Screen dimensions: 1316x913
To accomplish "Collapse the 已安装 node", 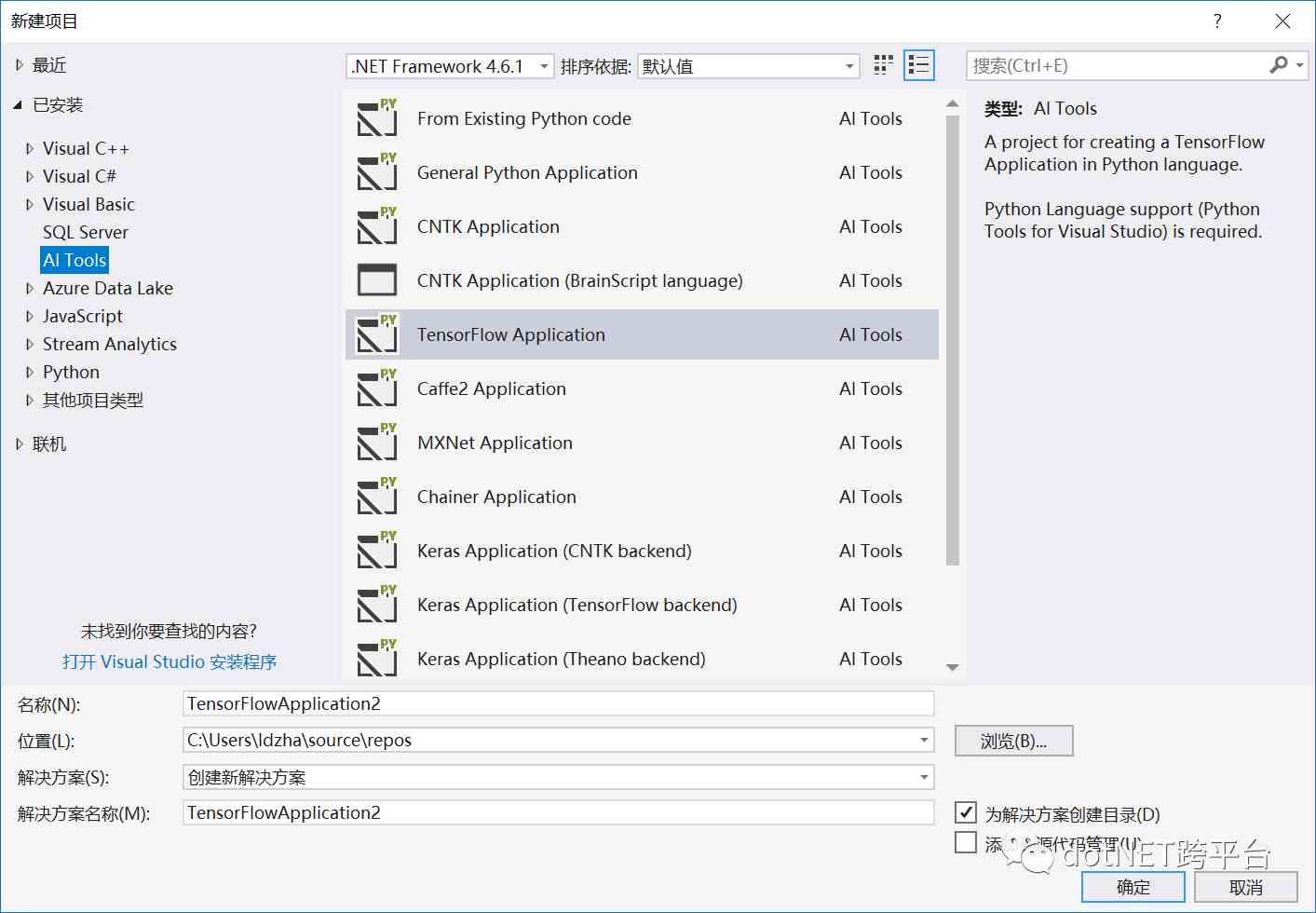I will tap(18, 105).
